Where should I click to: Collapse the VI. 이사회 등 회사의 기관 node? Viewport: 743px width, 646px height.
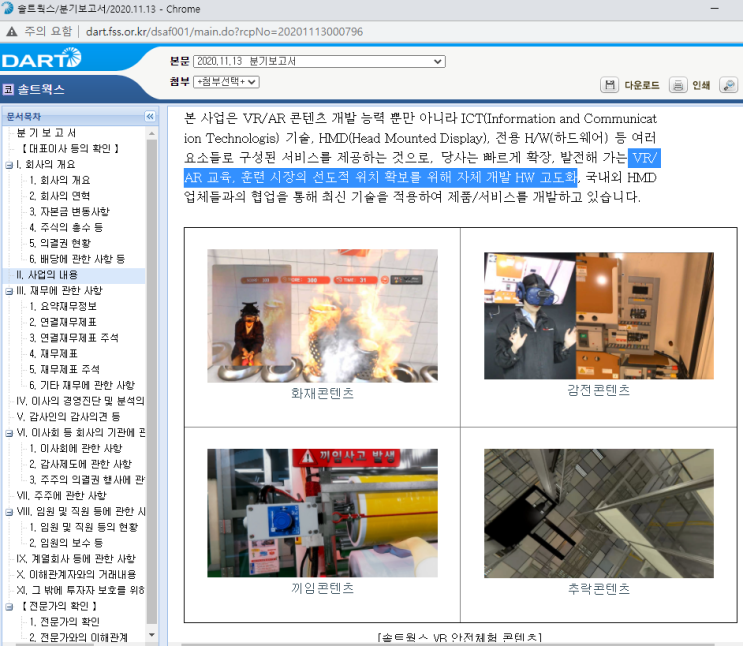9,433
